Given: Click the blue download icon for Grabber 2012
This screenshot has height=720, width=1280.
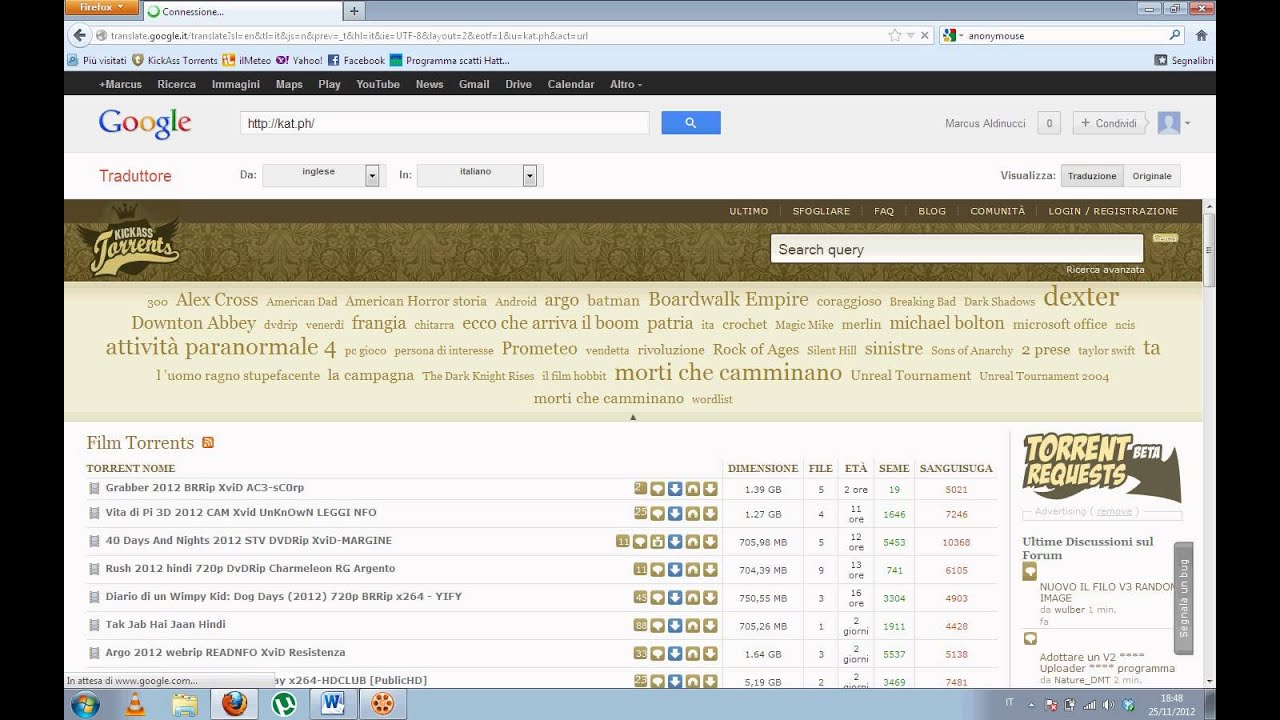Looking at the screenshot, I should 675,489.
